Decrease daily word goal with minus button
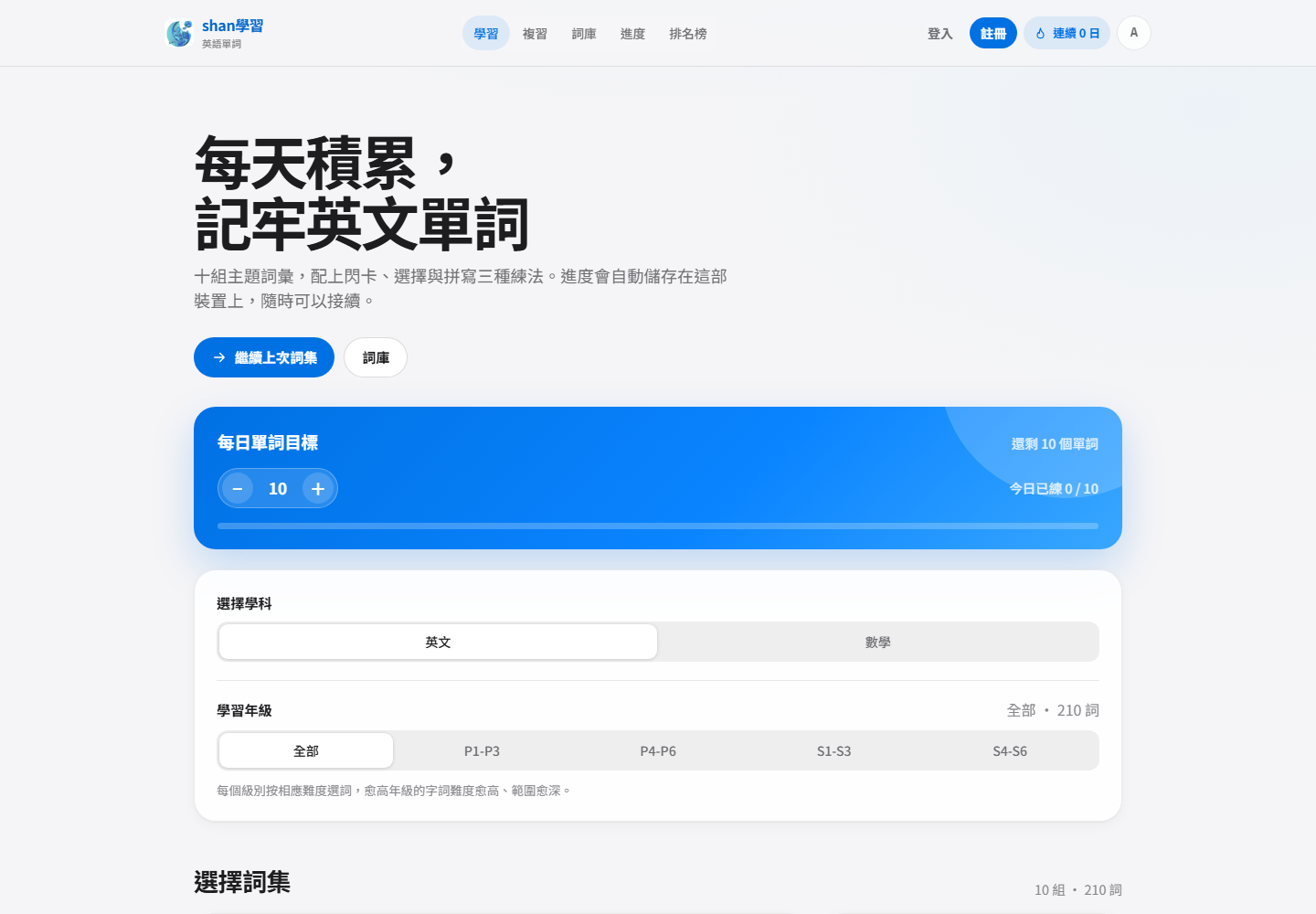This screenshot has width=1316, height=914. click(238, 488)
